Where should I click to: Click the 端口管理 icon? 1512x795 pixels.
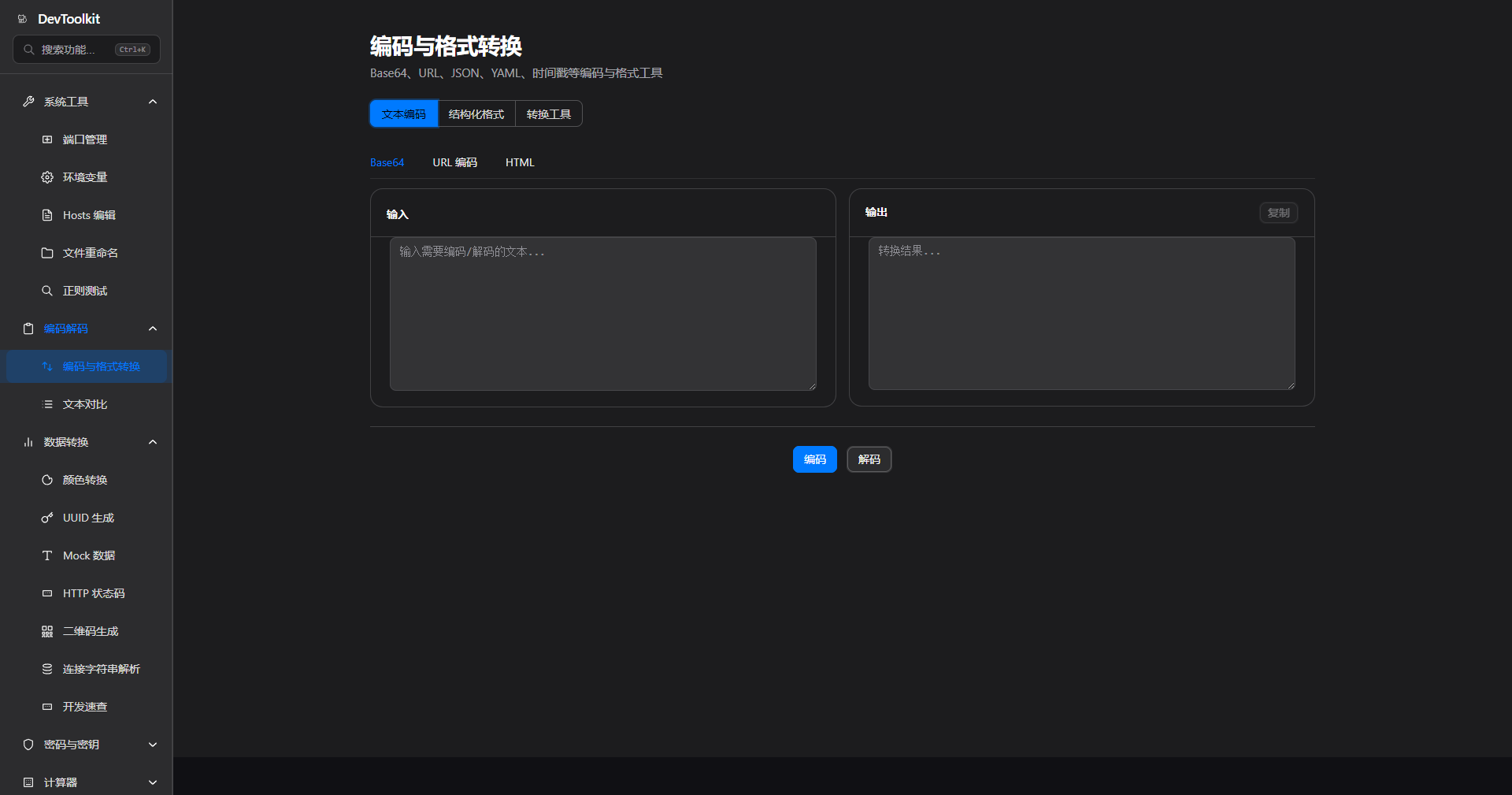click(47, 139)
